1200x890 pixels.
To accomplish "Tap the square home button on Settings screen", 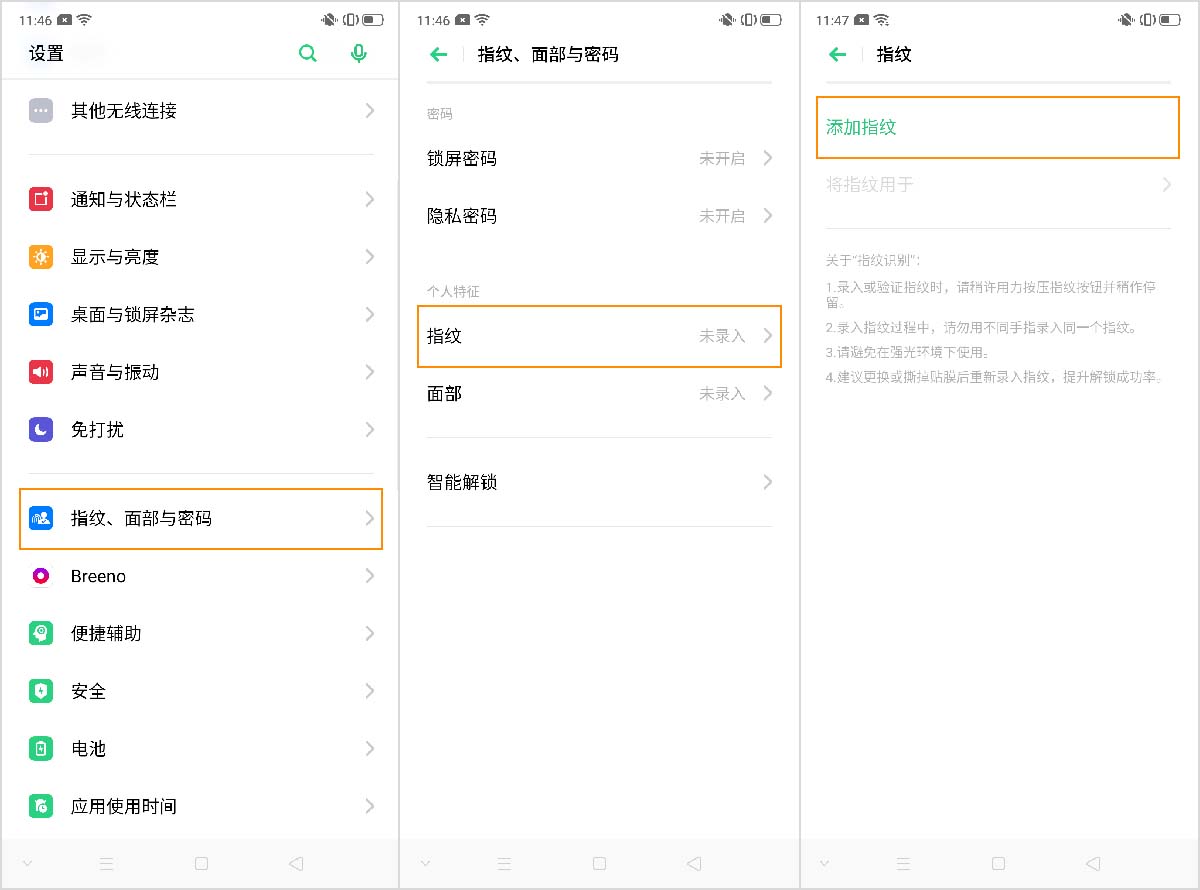I will click(x=202, y=863).
